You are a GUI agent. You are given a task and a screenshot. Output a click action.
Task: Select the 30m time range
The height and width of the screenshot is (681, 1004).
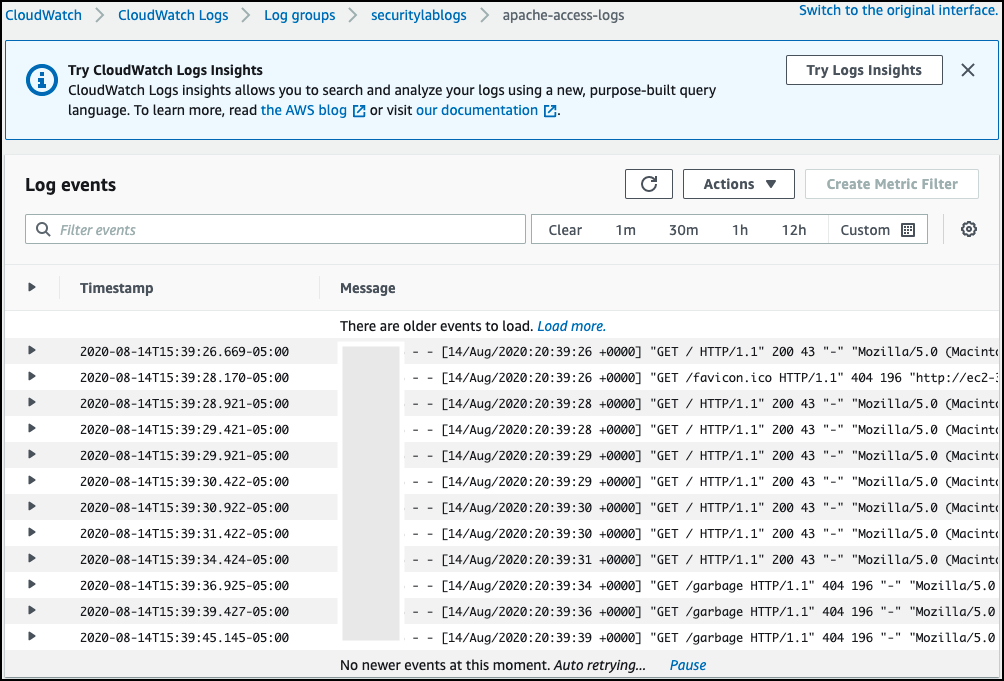tap(683, 230)
